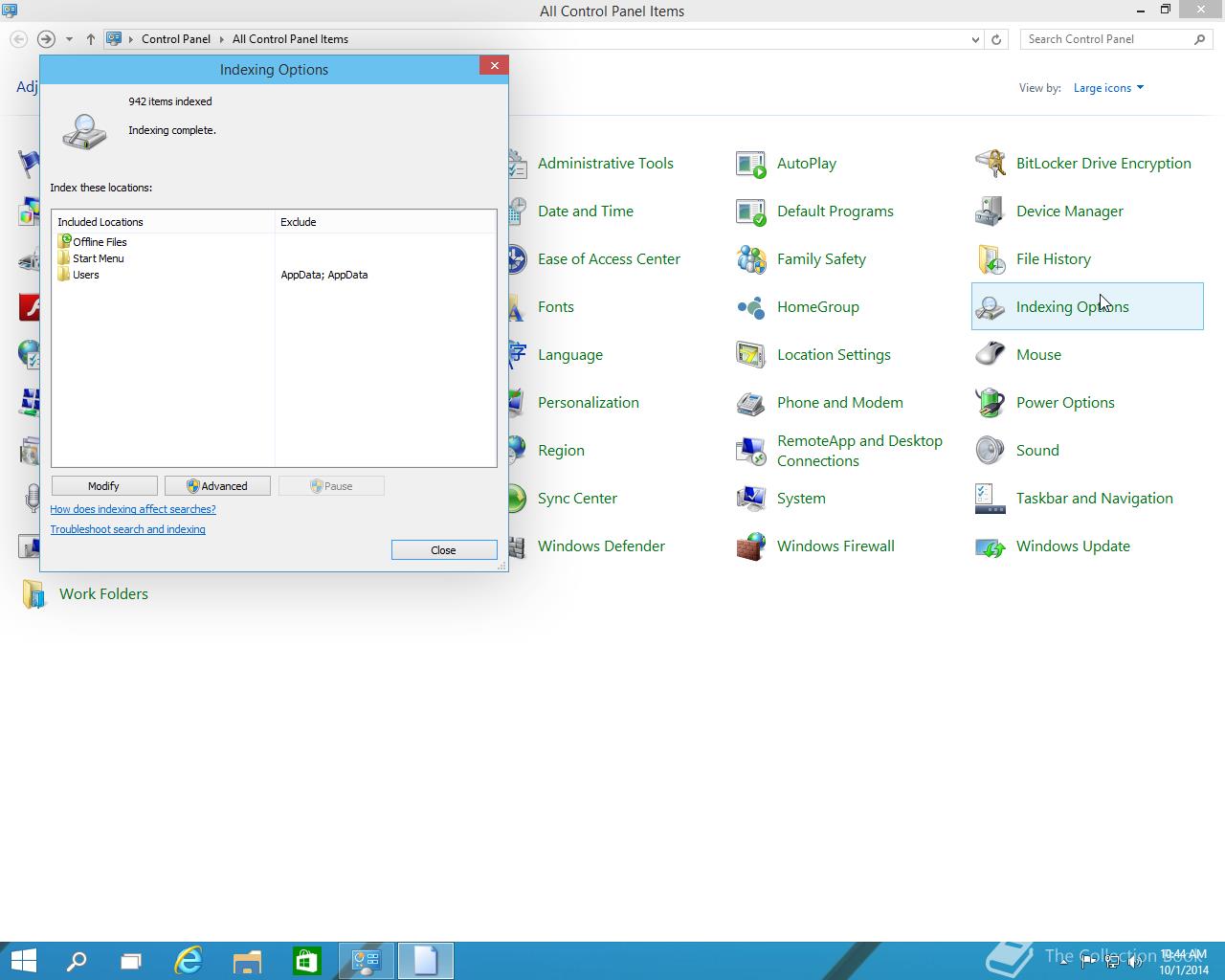Viewport: 1225px width, 980px height.
Task: Open the Sound icon
Action: (991, 451)
